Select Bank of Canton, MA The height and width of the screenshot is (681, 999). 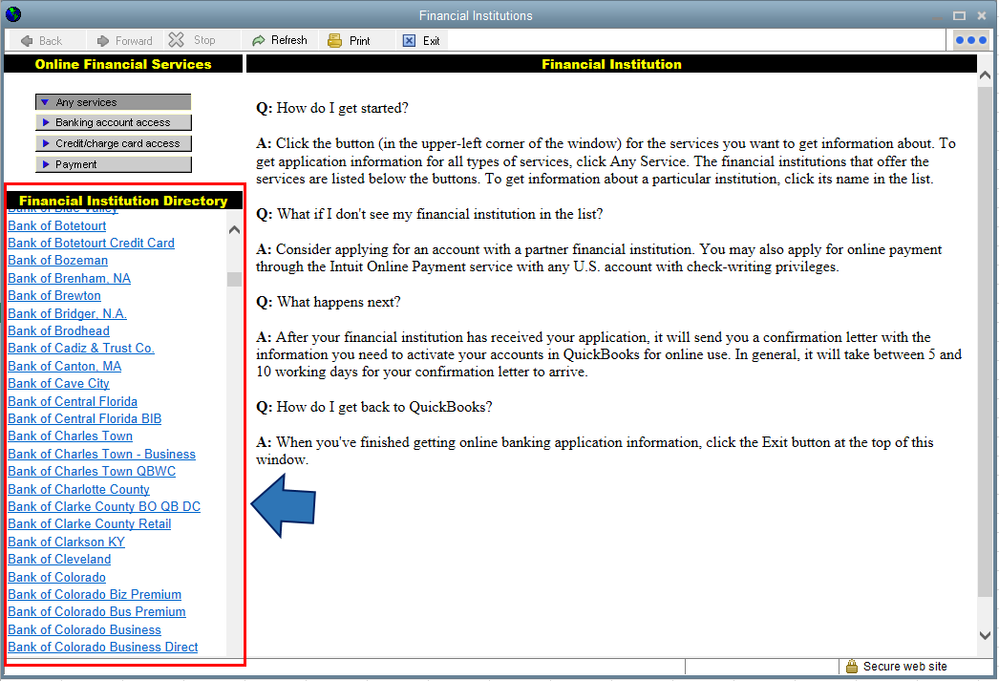tap(64, 366)
